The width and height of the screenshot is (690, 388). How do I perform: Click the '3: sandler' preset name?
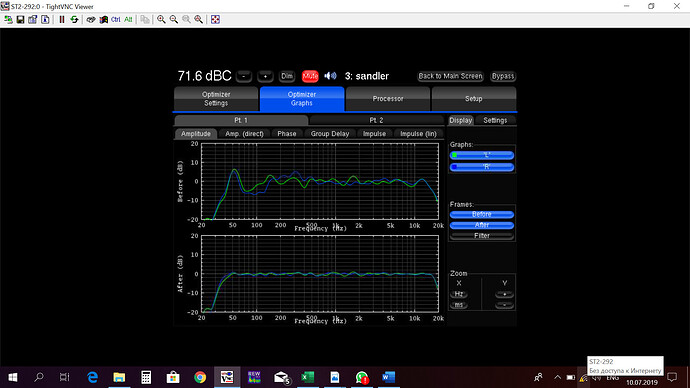click(x=367, y=76)
